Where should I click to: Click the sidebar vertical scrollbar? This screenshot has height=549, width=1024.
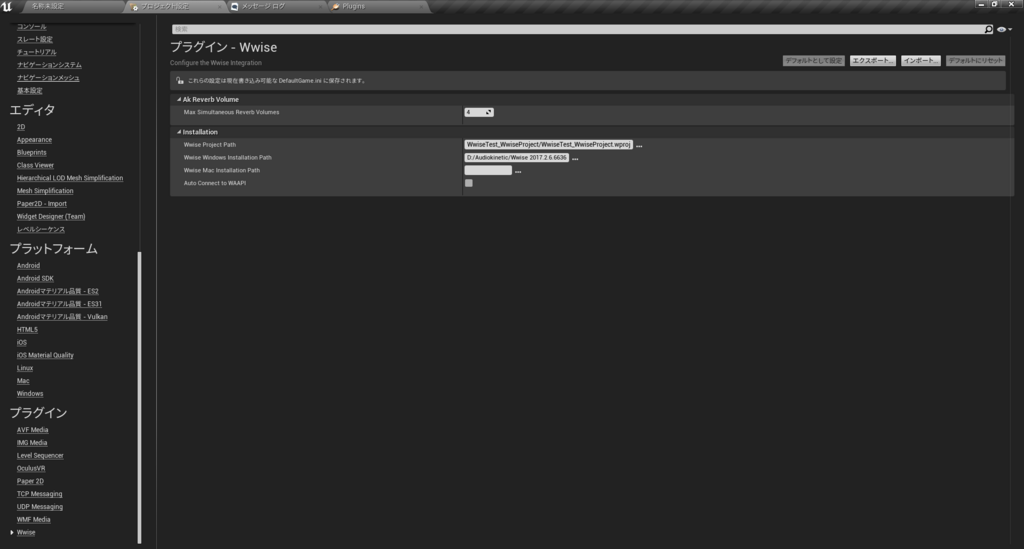click(140, 397)
